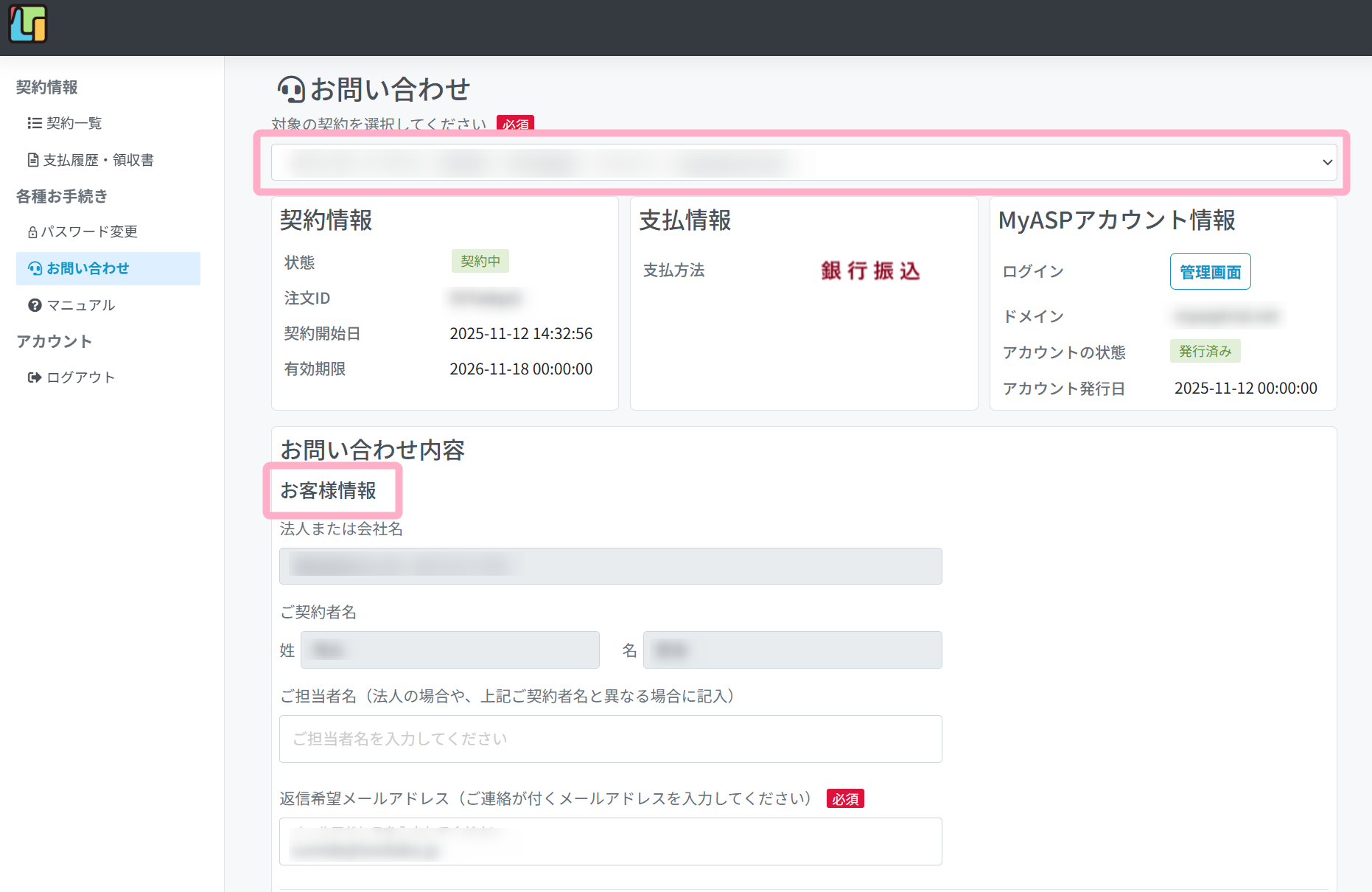
Task: Open 契約一覧 from the sidebar
Action: [74, 123]
